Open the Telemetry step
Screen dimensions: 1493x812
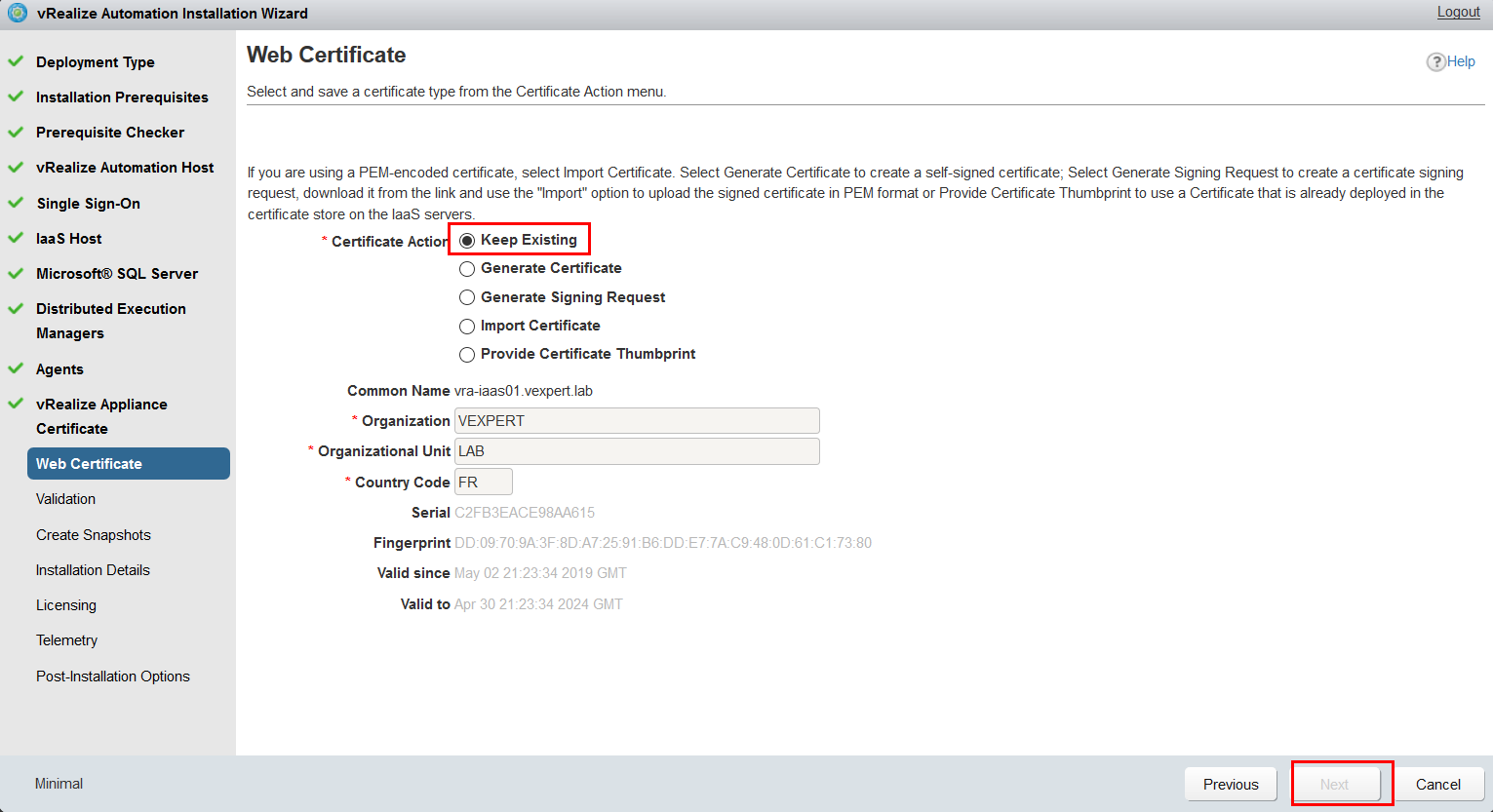(x=66, y=640)
